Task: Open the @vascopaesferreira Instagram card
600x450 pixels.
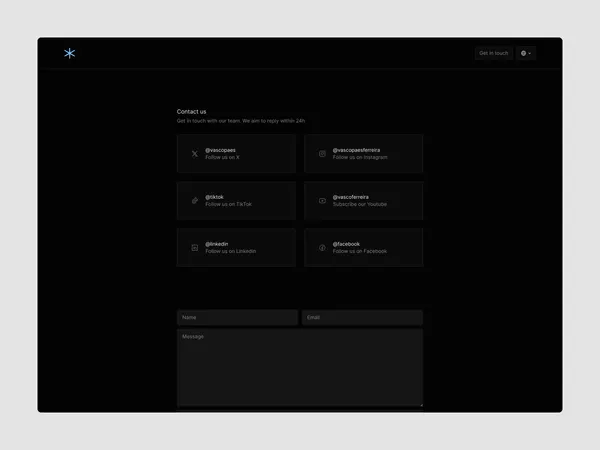Action: [x=364, y=153]
